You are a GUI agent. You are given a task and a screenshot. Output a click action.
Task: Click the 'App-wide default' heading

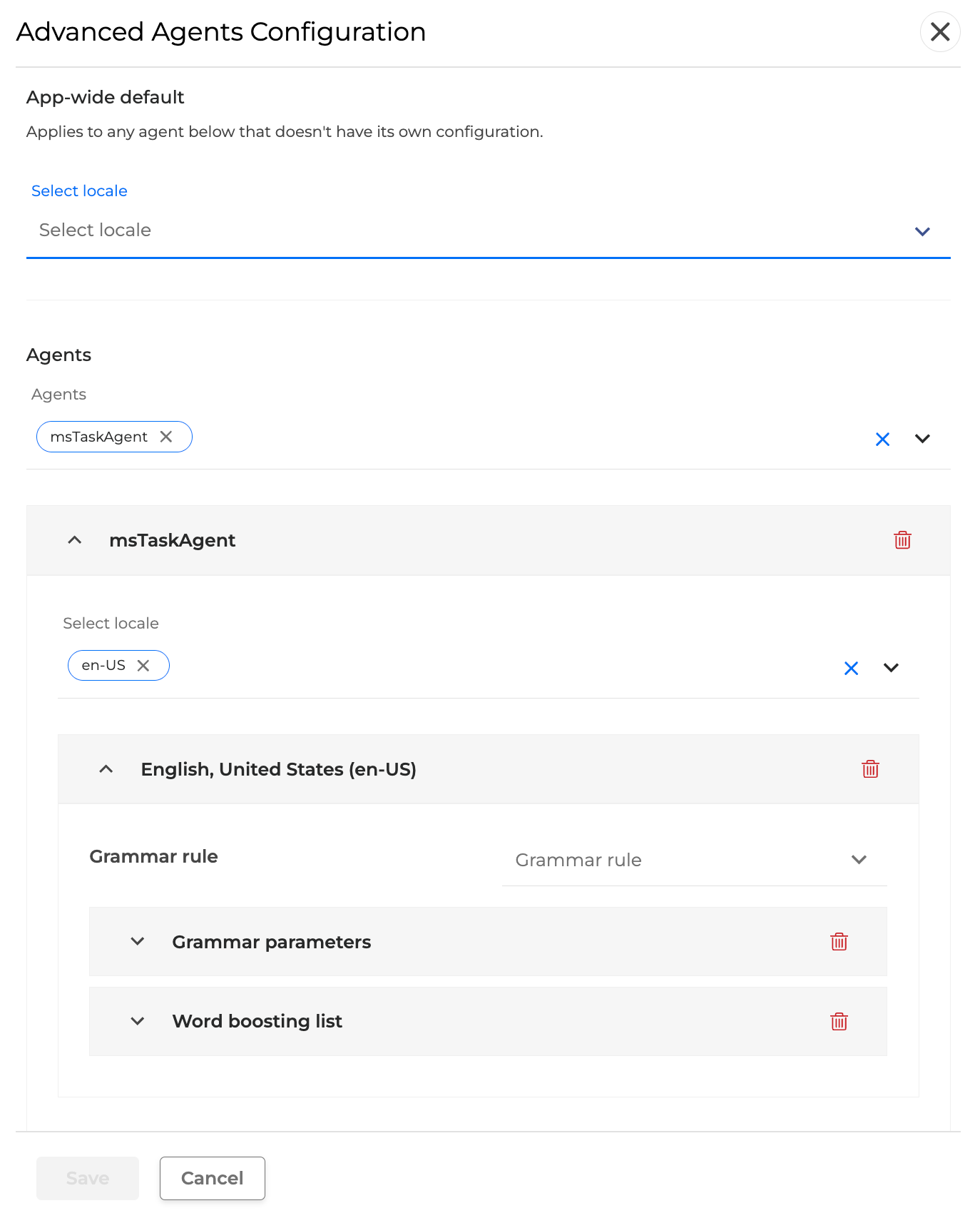tap(105, 97)
